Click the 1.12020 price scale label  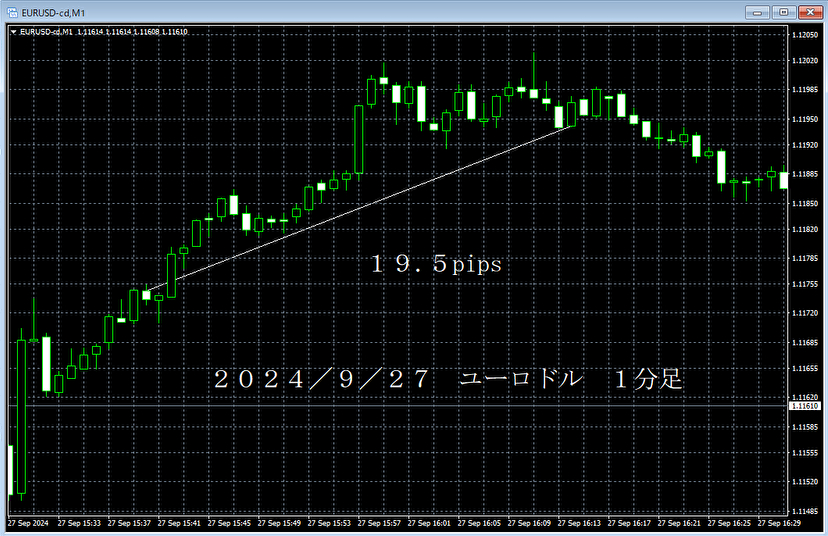pos(805,61)
